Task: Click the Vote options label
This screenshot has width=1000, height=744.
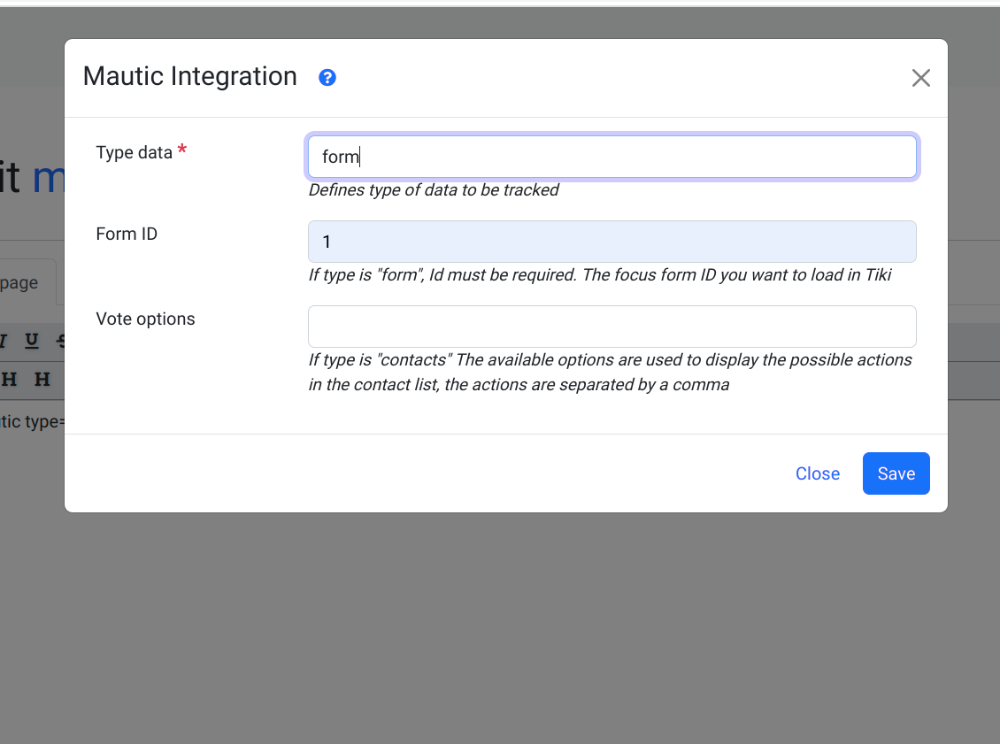Action: tap(145, 319)
